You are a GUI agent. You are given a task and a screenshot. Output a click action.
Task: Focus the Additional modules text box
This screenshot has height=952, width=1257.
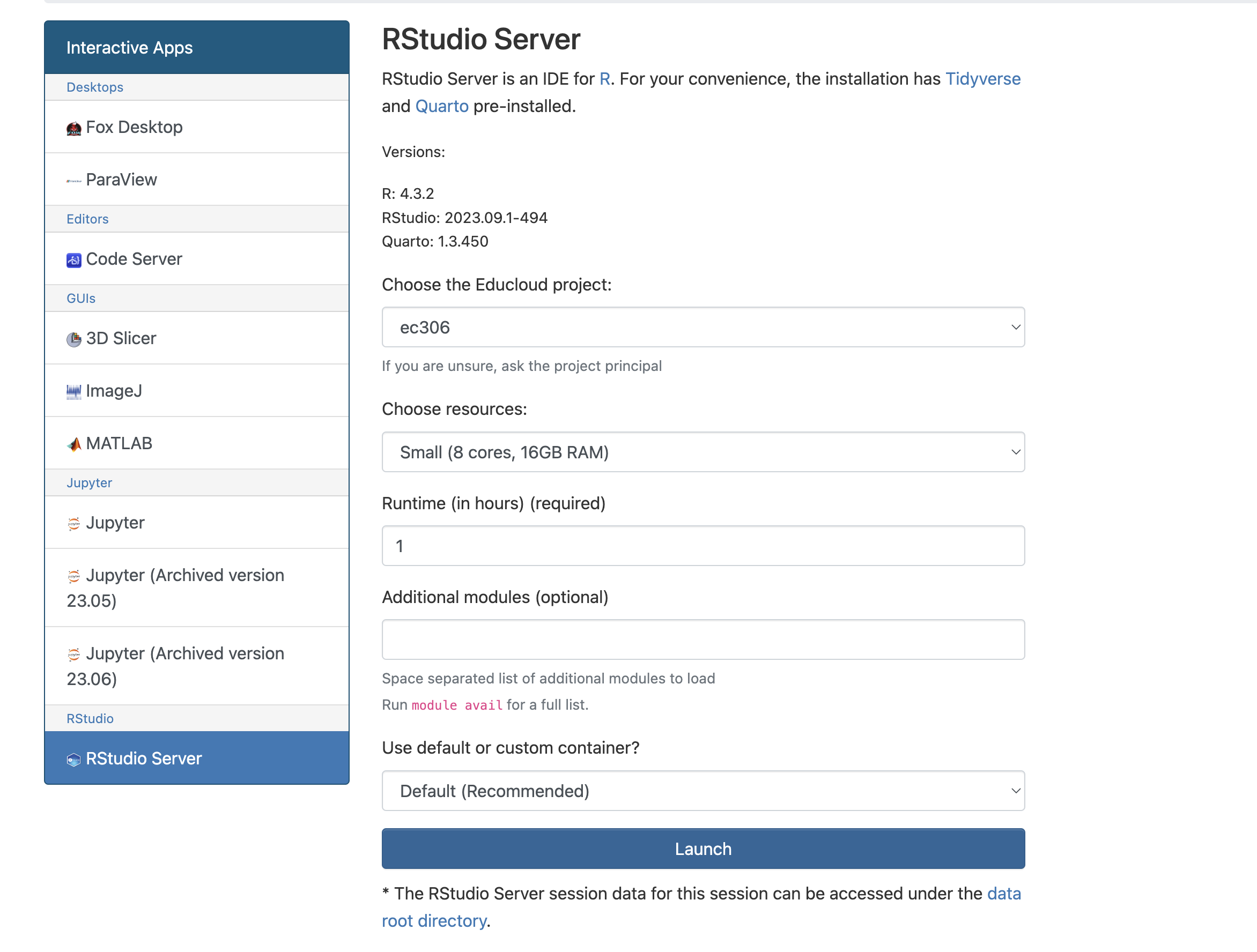click(703, 639)
